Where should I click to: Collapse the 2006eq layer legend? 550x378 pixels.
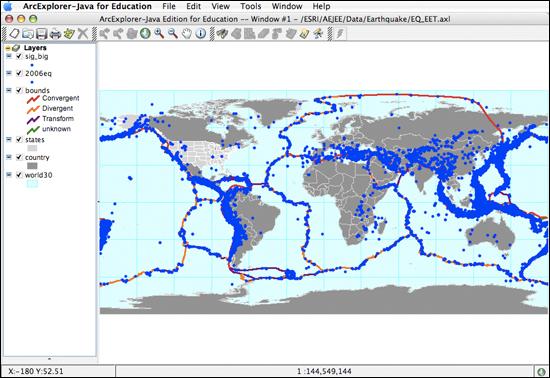click(9, 73)
